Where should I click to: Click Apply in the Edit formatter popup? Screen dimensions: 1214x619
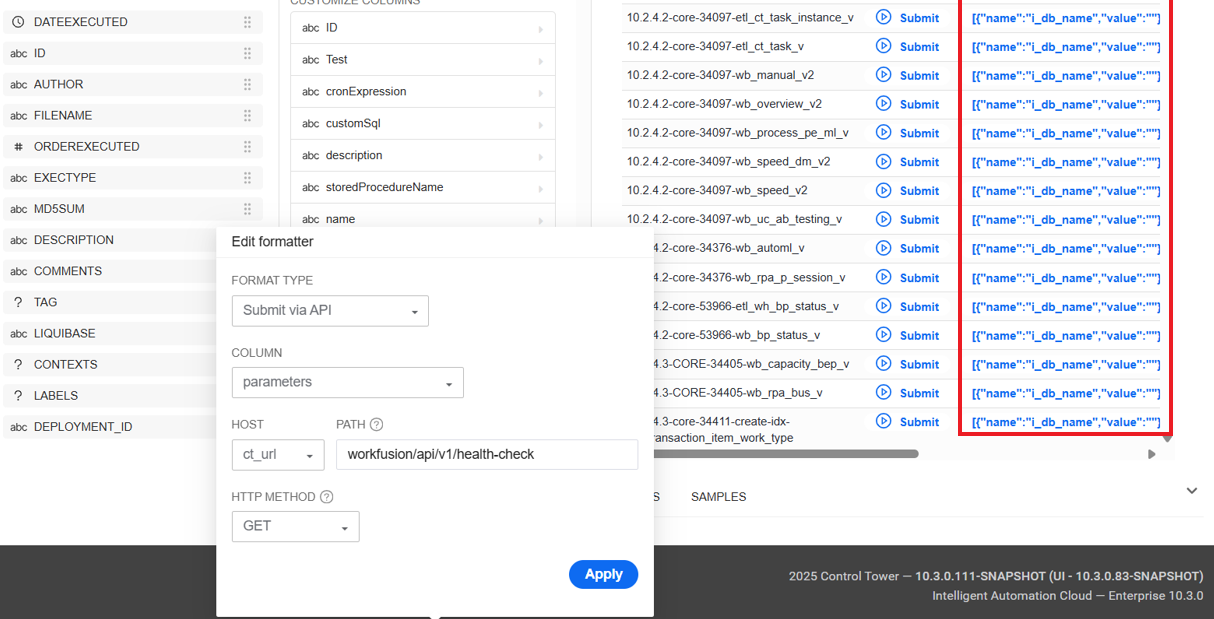[603, 574]
